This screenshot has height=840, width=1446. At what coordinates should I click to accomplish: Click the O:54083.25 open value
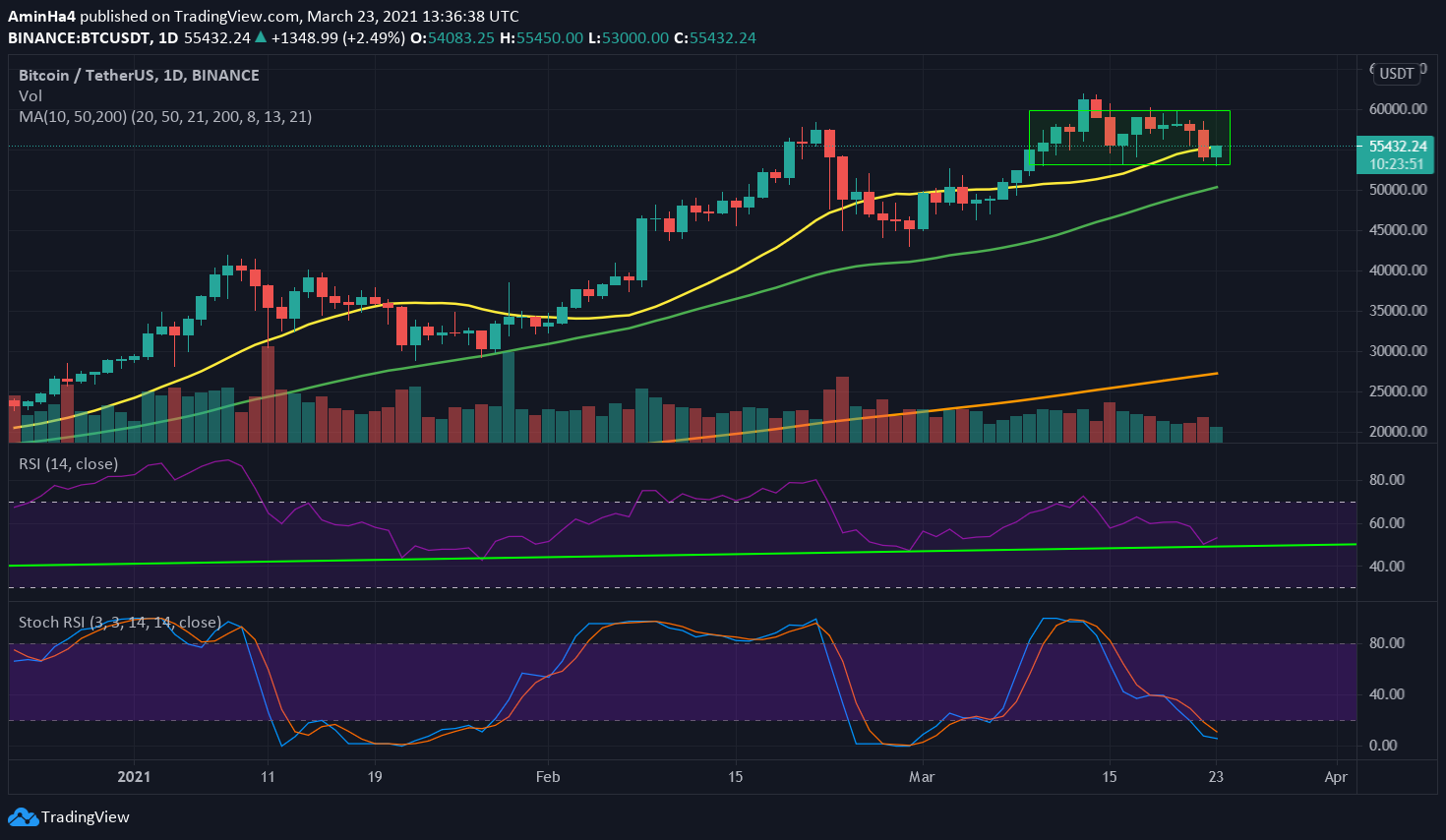point(452,37)
